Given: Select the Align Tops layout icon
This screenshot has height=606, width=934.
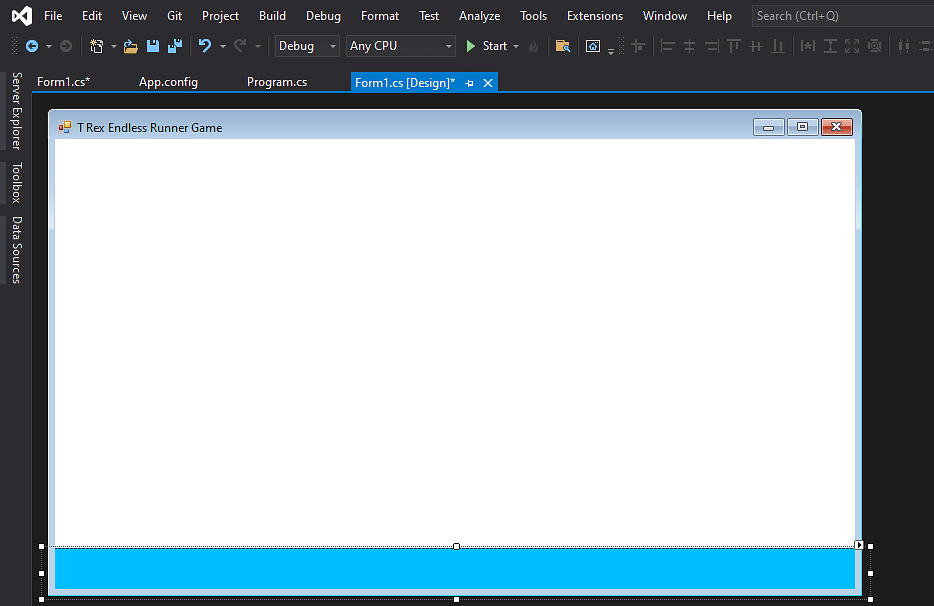Looking at the screenshot, I should tap(733, 46).
